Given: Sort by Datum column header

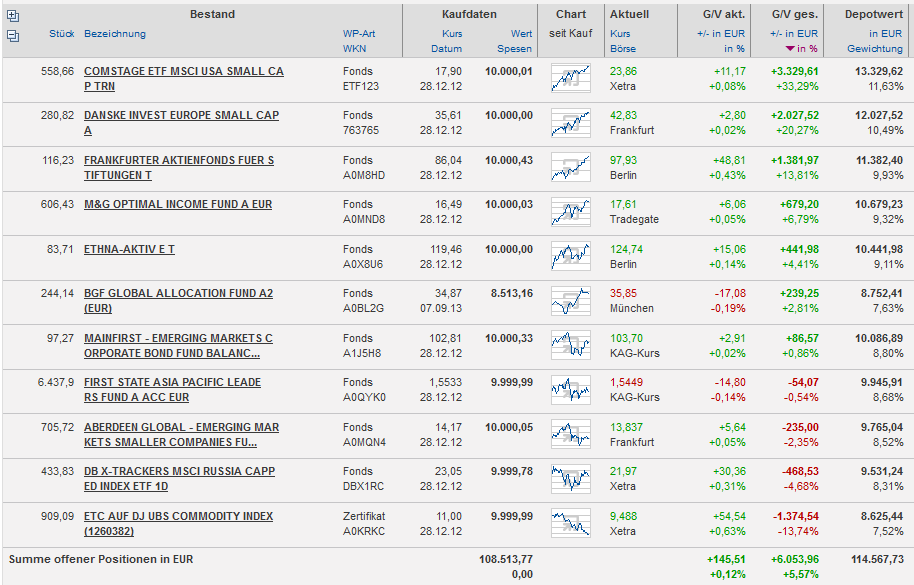Looking at the screenshot, I should (447, 49).
